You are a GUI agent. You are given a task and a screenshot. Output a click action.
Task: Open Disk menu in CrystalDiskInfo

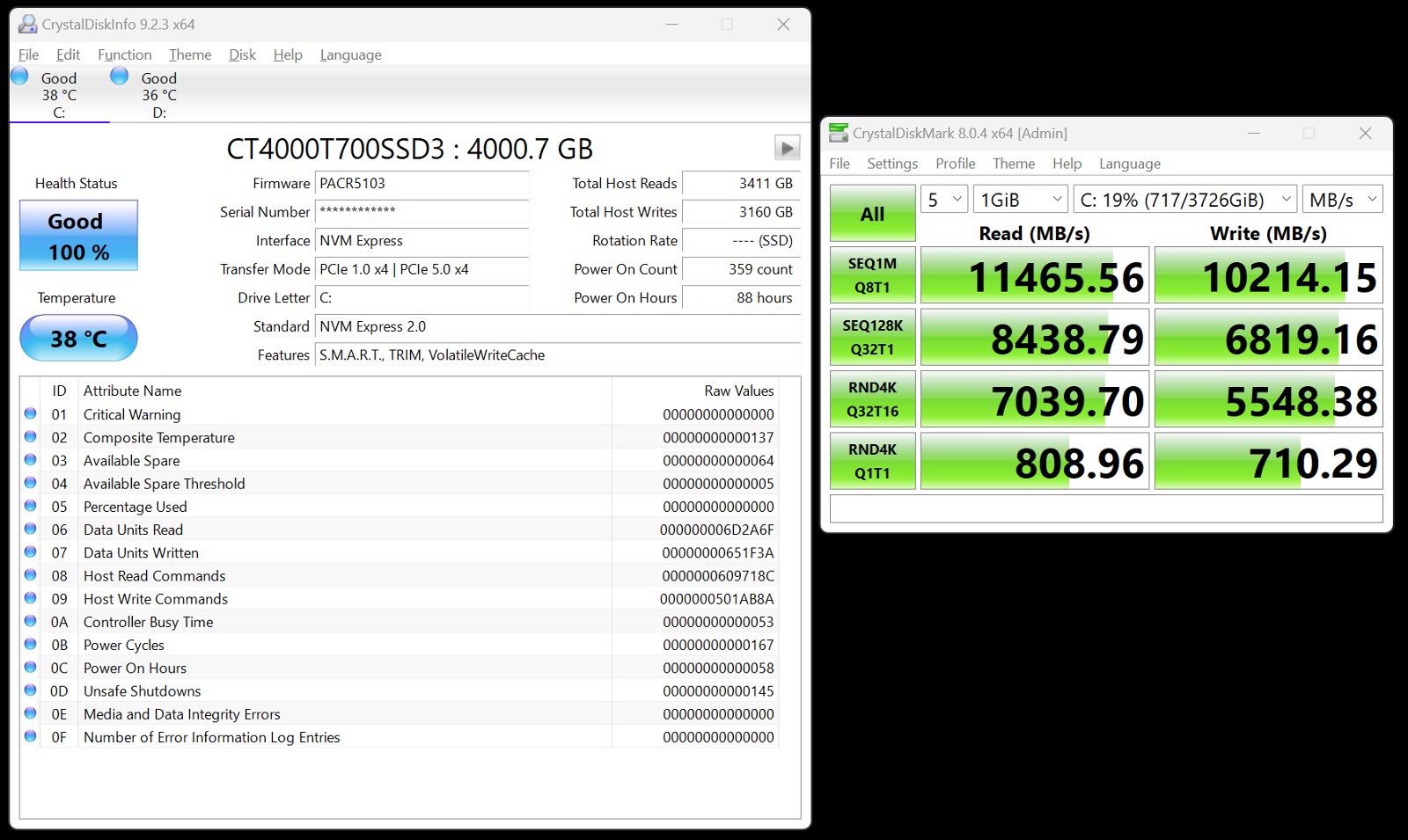[x=242, y=55]
